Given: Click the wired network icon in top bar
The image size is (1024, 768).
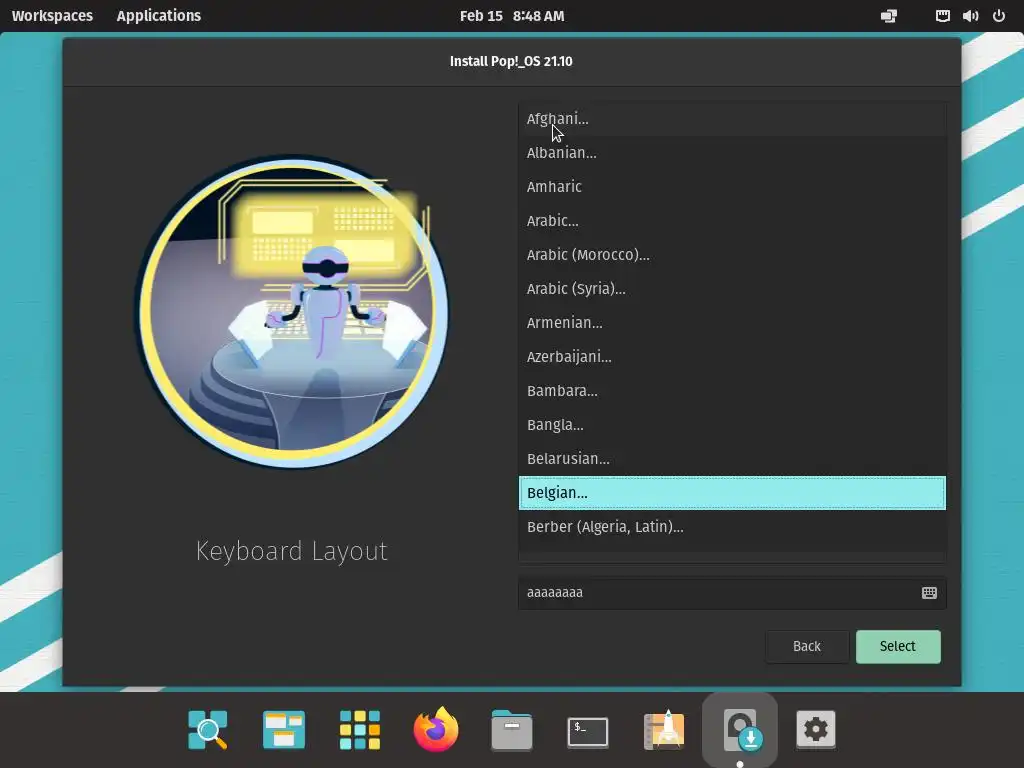Looking at the screenshot, I should tap(942, 16).
